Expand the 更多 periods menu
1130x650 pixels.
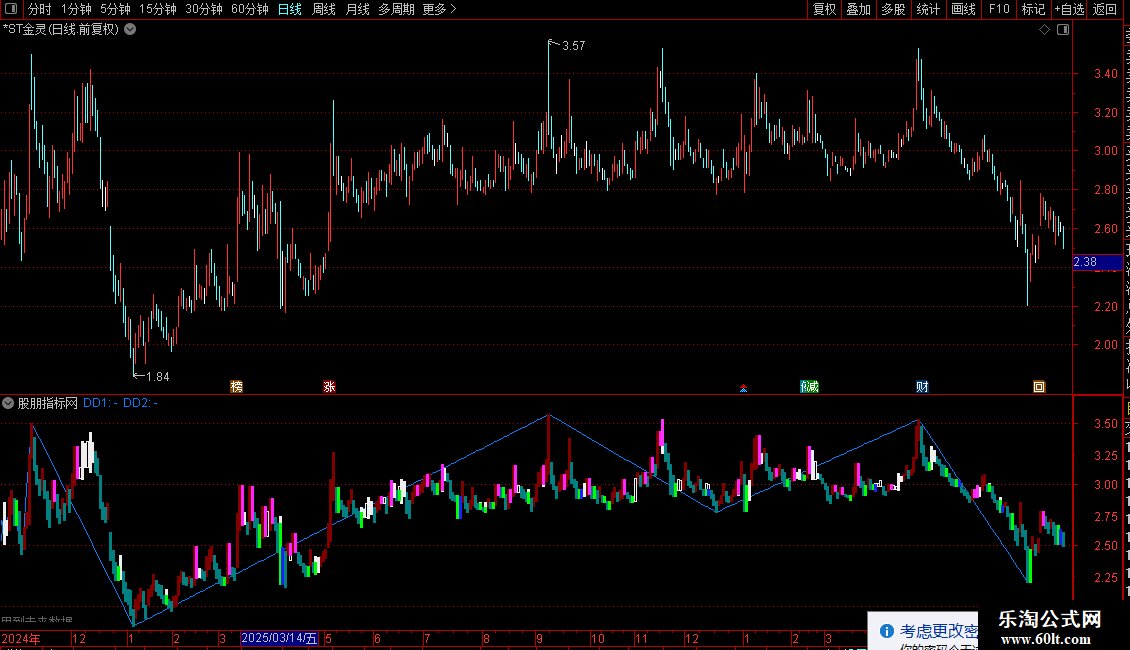click(439, 9)
